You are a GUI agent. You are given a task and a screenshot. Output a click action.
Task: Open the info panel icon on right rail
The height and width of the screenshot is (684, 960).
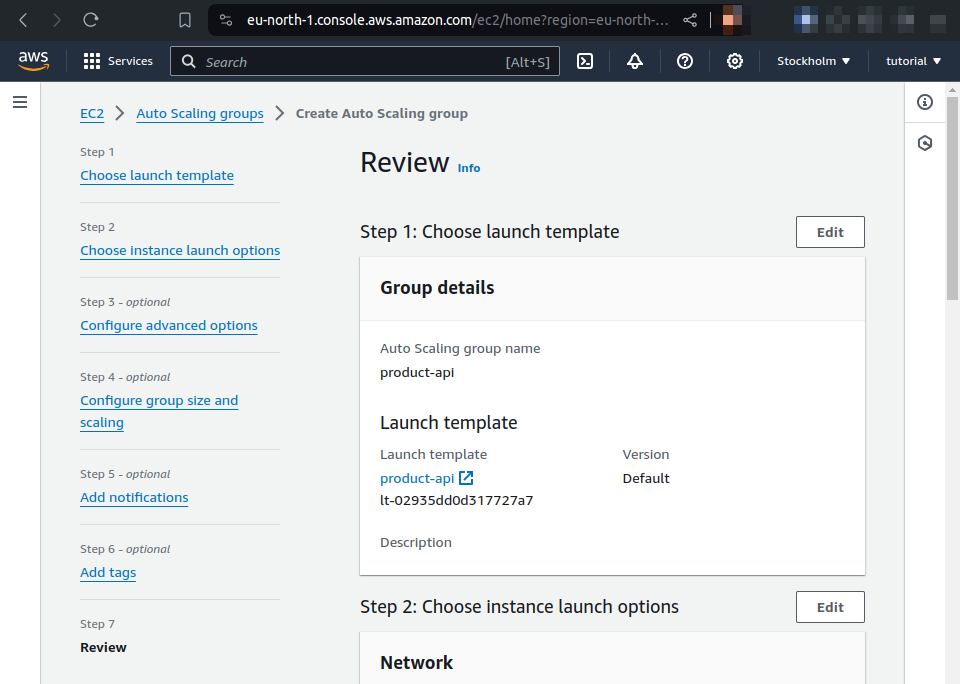pos(924,102)
